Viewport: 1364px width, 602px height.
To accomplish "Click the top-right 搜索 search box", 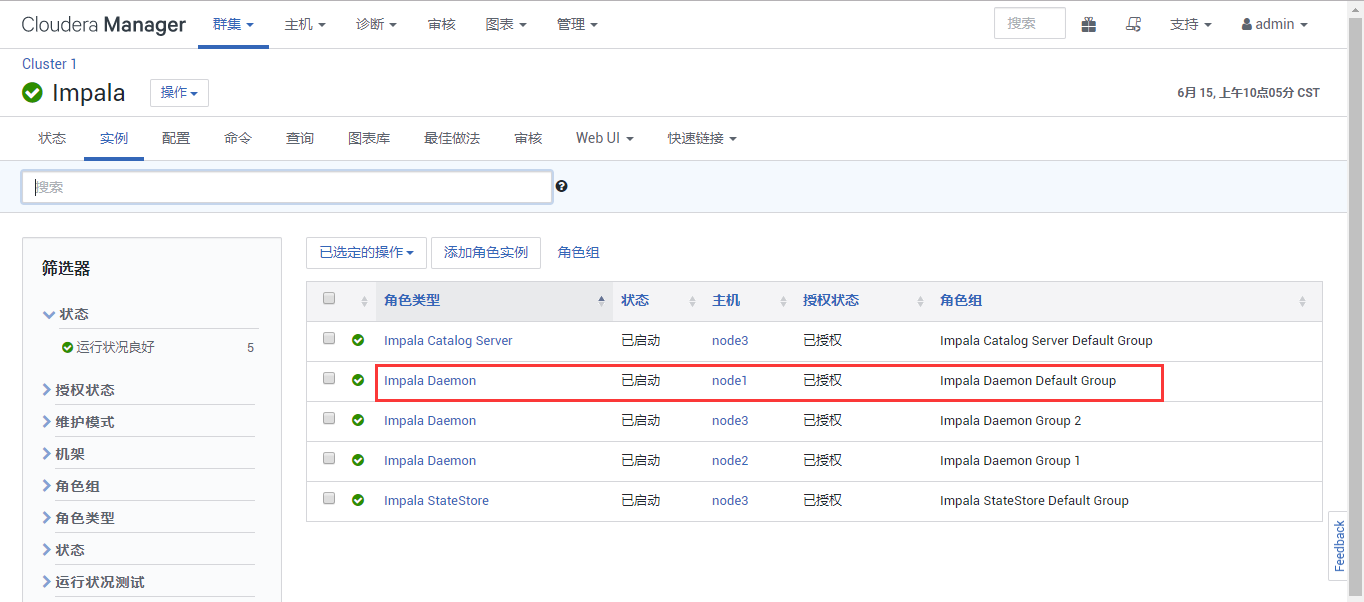I will point(1030,23).
